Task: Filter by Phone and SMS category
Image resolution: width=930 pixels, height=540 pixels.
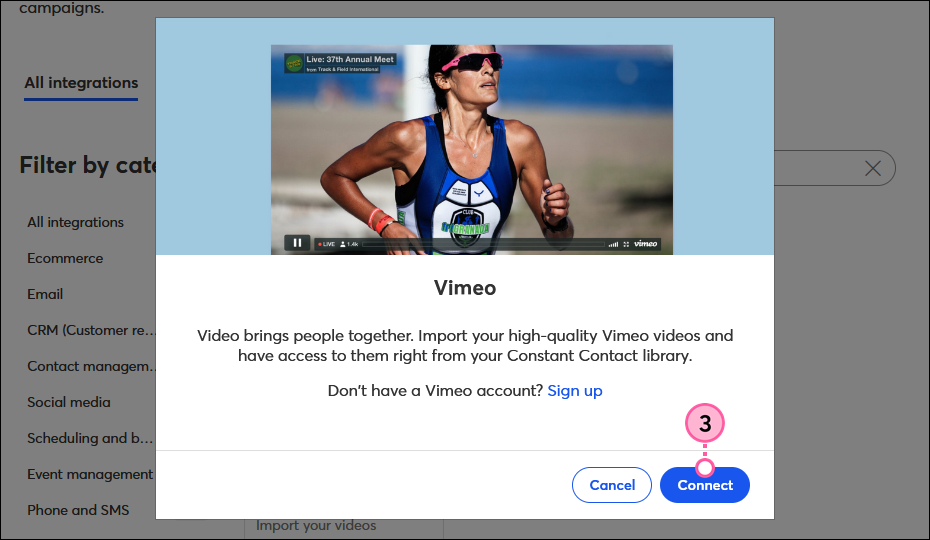Action: [78, 510]
